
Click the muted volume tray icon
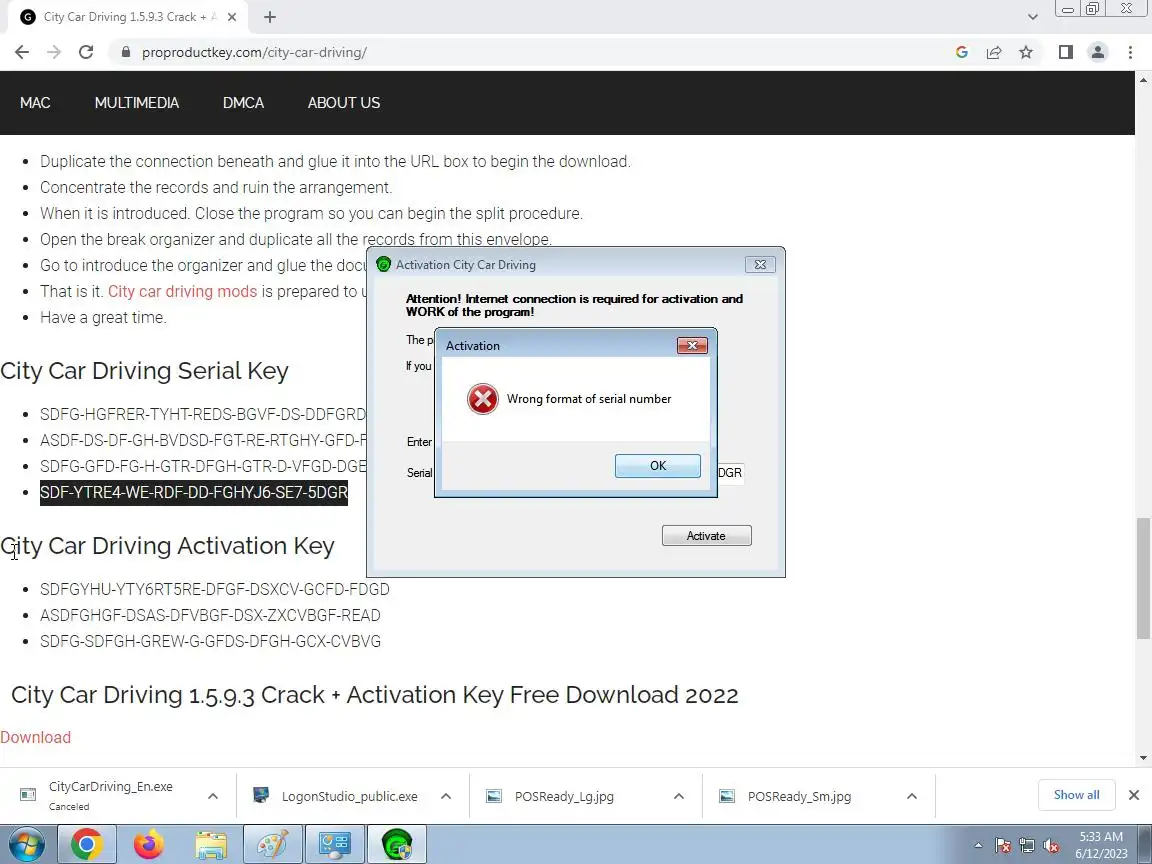[x=1051, y=846]
